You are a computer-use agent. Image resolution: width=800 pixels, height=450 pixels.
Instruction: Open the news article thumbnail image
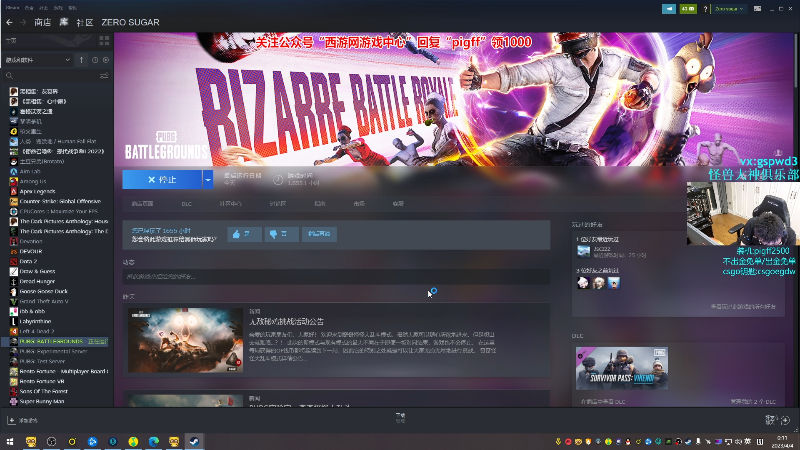pos(186,340)
